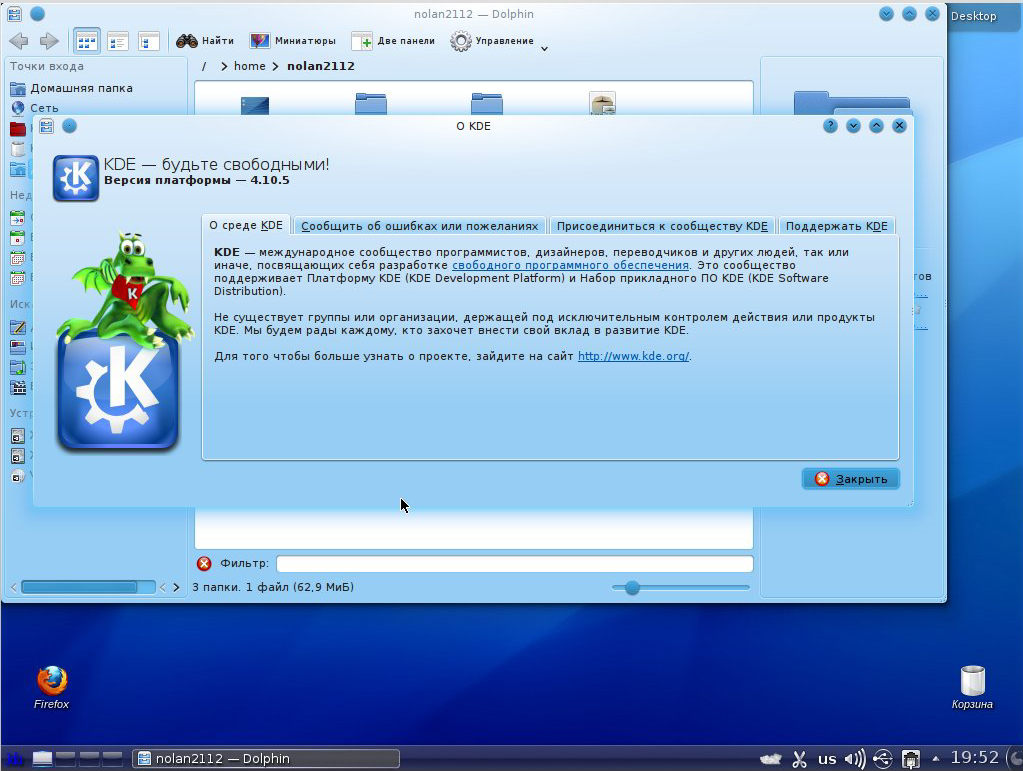Image resolution: width=1023 pixels, height=771 pixels.
Task: Click the question mark help button in О KDE titlebar
Action: click(830, 126)
